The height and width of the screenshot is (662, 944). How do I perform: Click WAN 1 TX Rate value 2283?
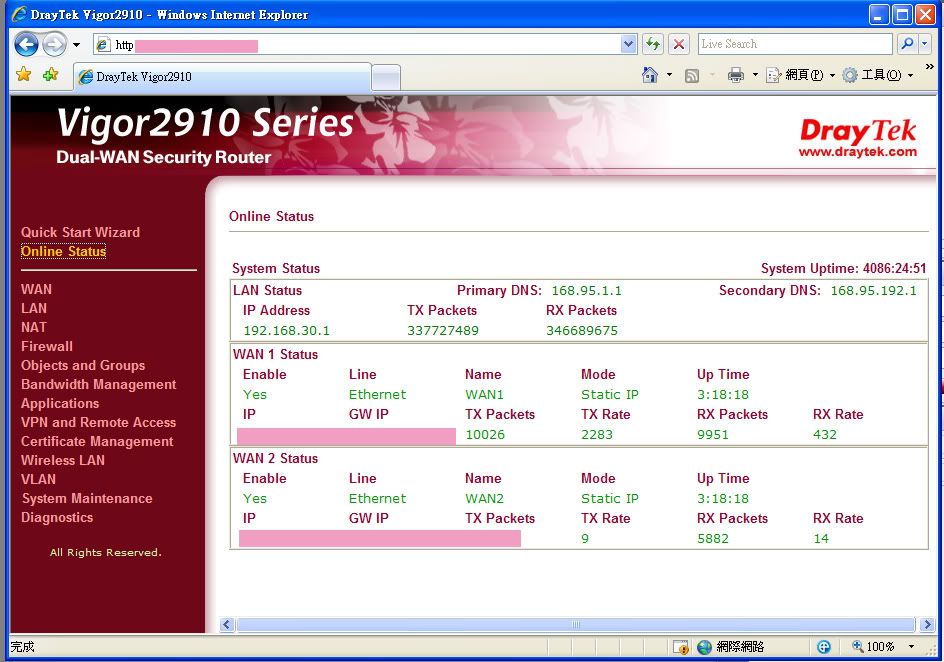pos(597,435)
